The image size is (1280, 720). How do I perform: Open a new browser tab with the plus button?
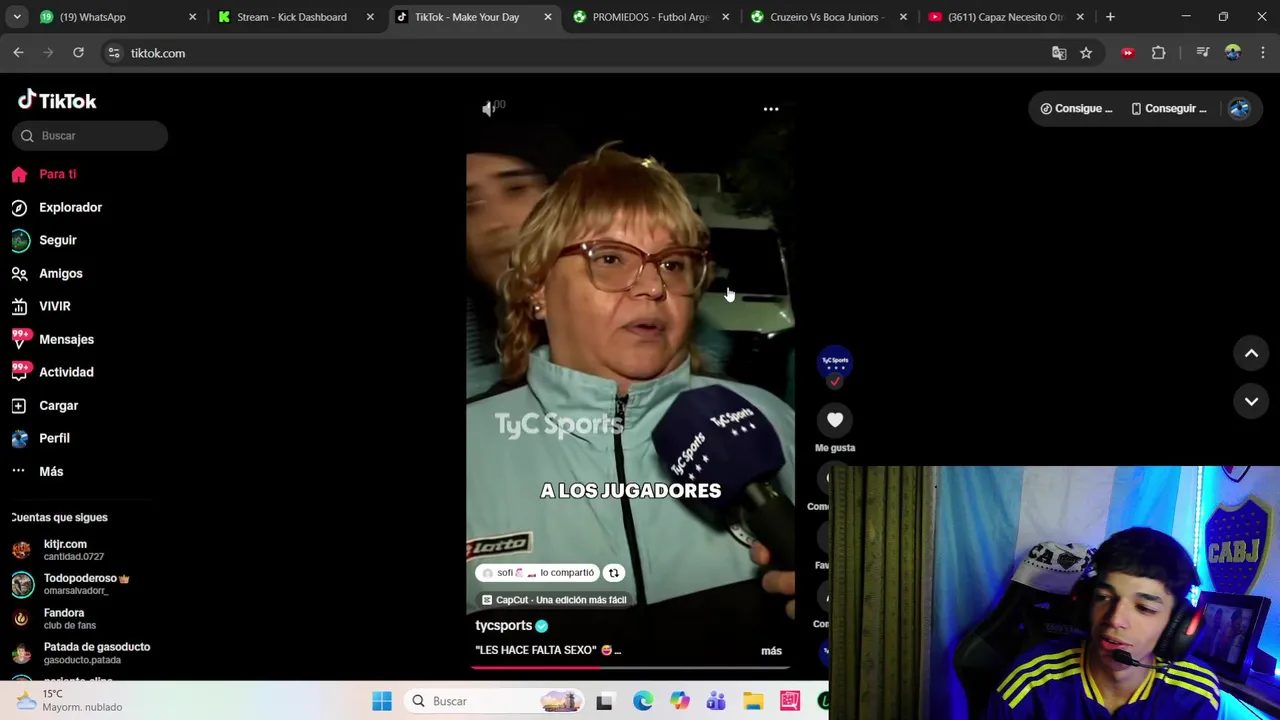1110,17
